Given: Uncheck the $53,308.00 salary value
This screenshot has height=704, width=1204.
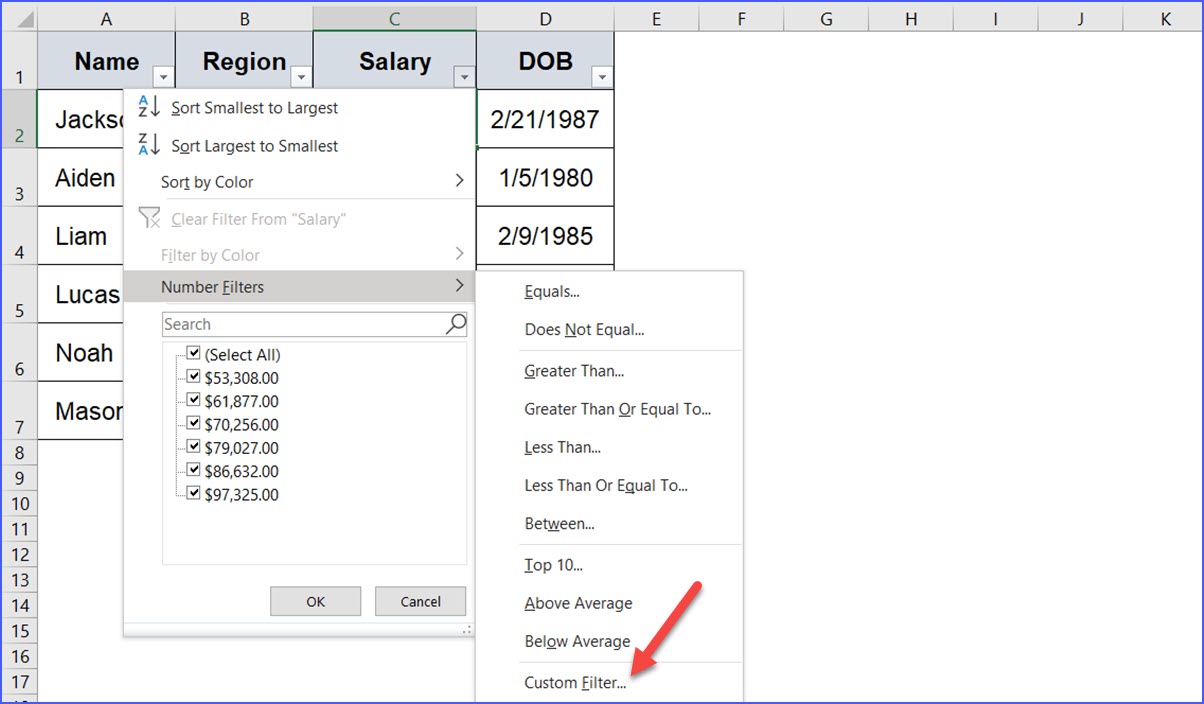Looking at the screenshot, I should pyautogui.click(x=194, y=377).
